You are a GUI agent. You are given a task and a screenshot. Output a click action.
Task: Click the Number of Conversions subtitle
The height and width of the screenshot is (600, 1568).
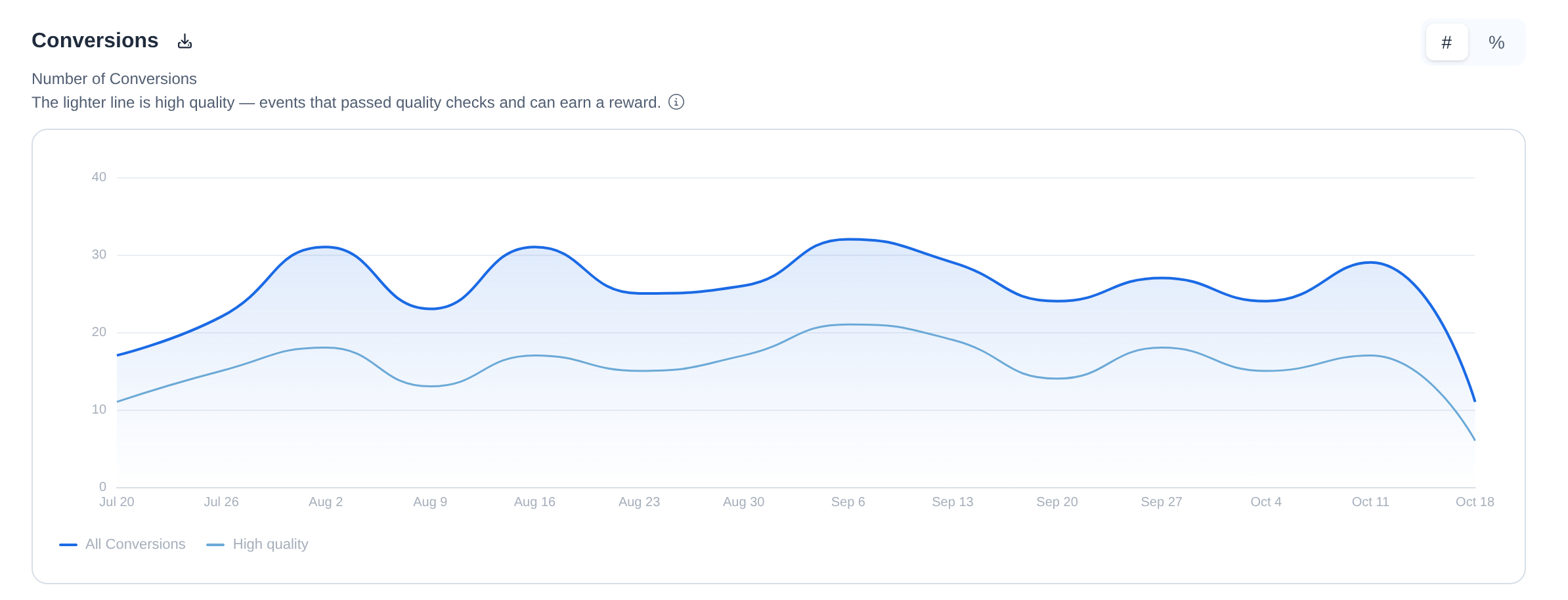[x=114, y=79]
